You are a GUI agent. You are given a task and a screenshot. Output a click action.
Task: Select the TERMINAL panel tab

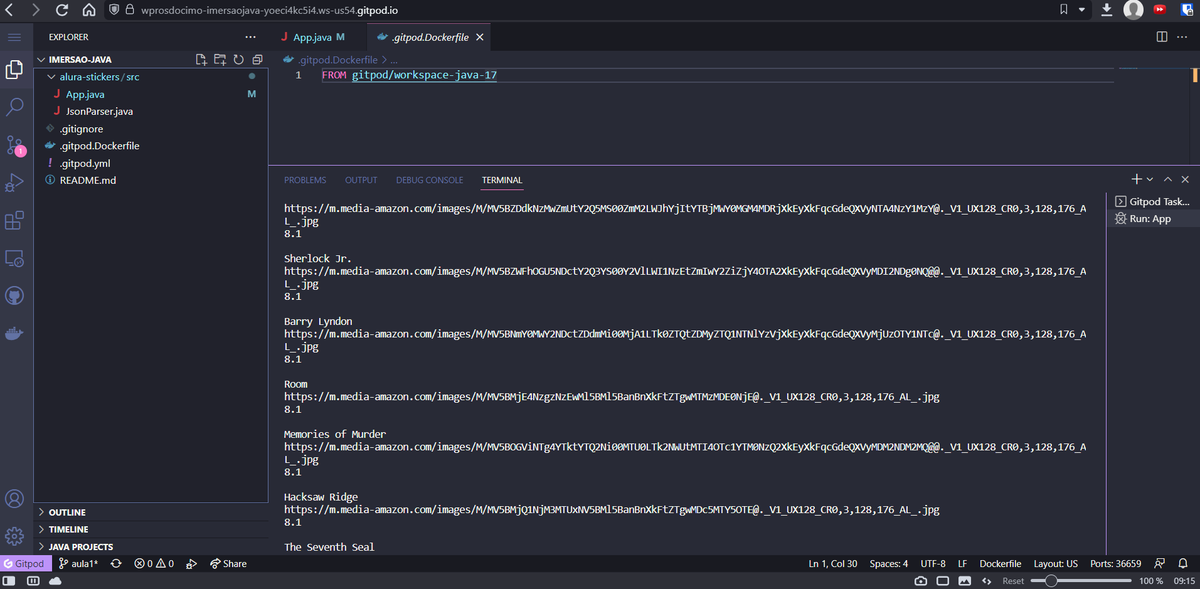(x=502, y=180)
